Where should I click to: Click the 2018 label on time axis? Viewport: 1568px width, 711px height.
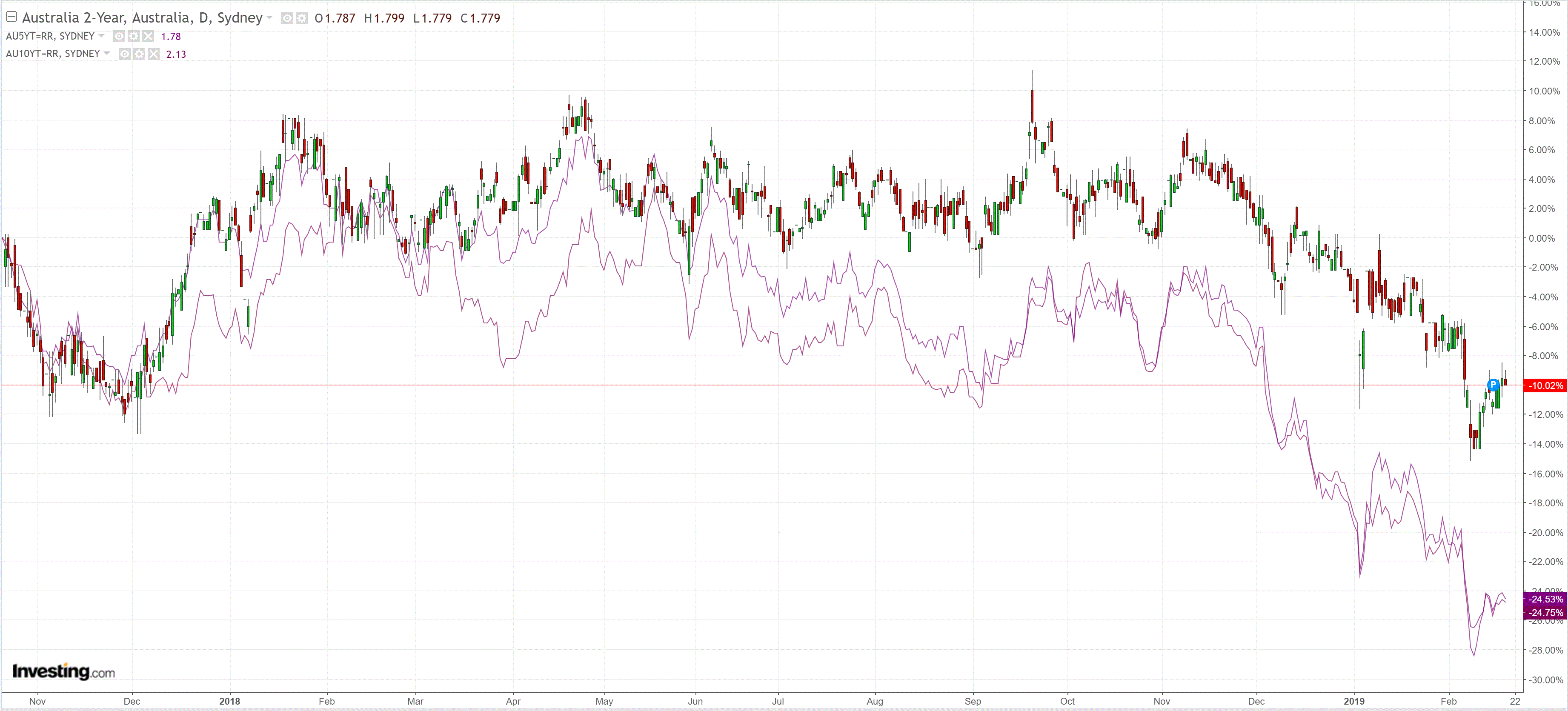(229, 701)
